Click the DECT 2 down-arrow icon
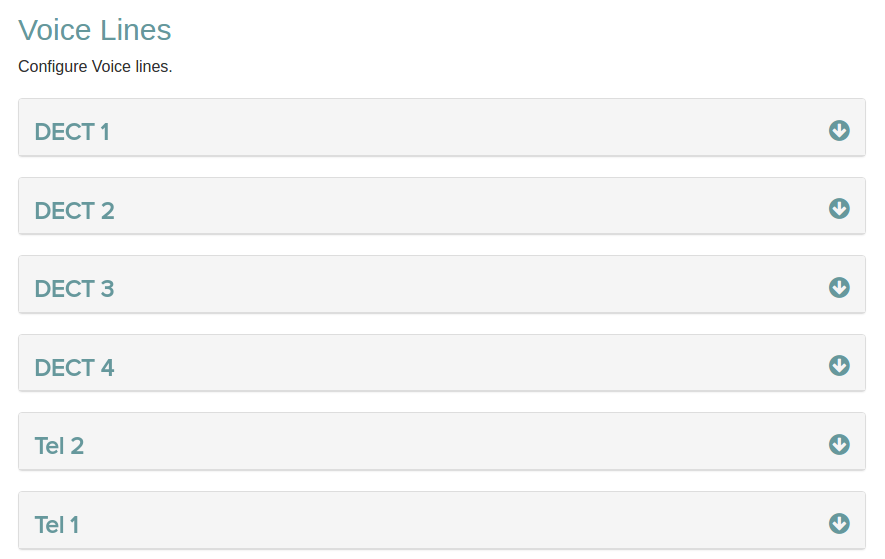This screenshot has width=885, height=559. [x=839, y=208]
